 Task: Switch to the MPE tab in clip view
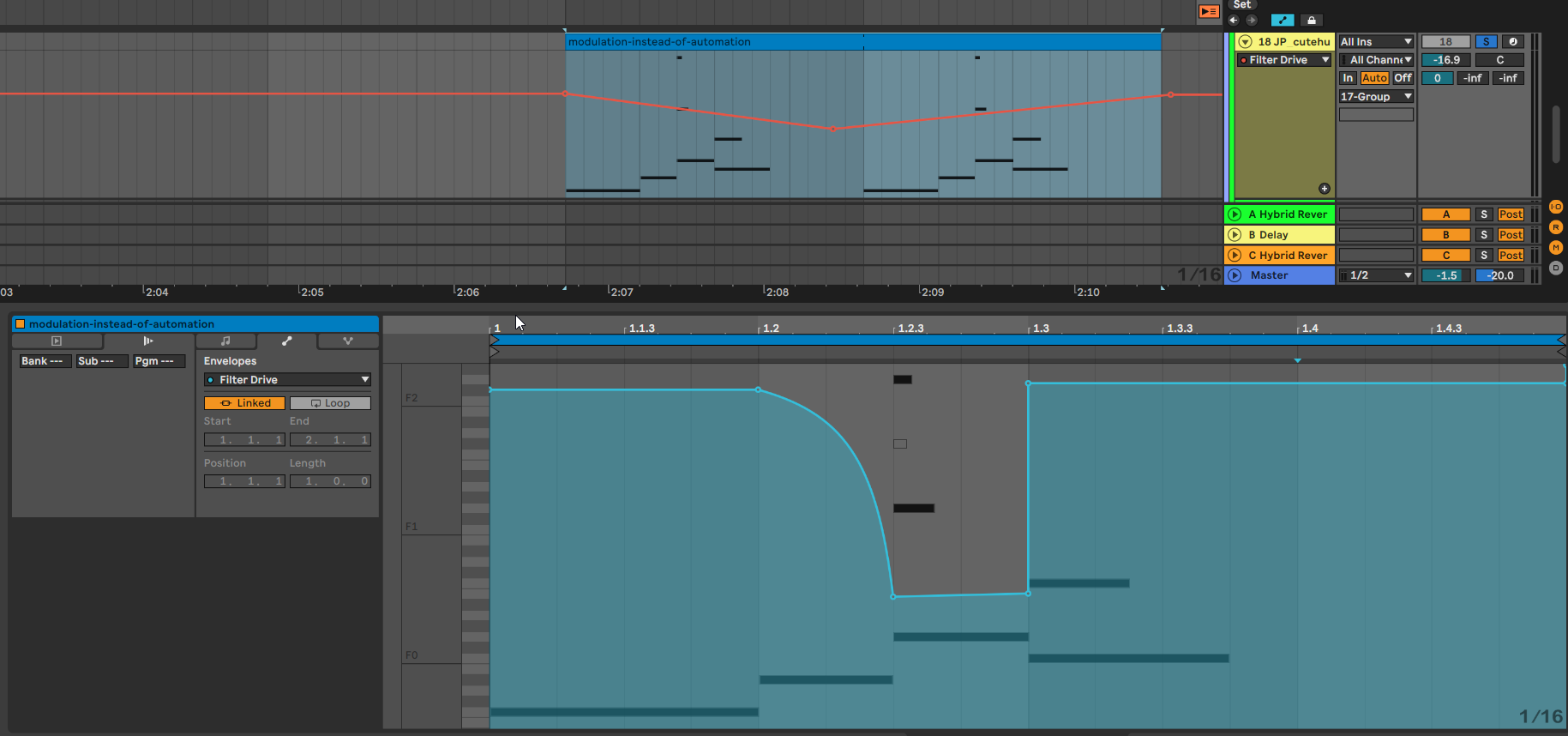(x=347, y=341)
